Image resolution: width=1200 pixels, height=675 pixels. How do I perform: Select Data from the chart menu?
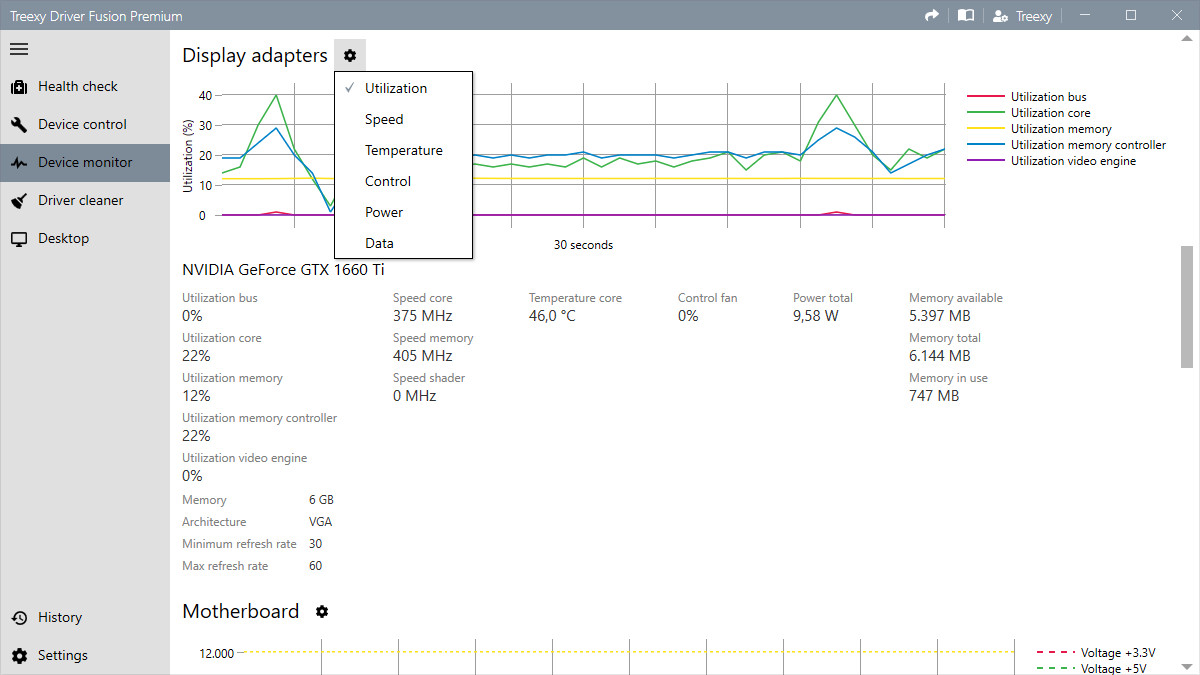point(379,243)
